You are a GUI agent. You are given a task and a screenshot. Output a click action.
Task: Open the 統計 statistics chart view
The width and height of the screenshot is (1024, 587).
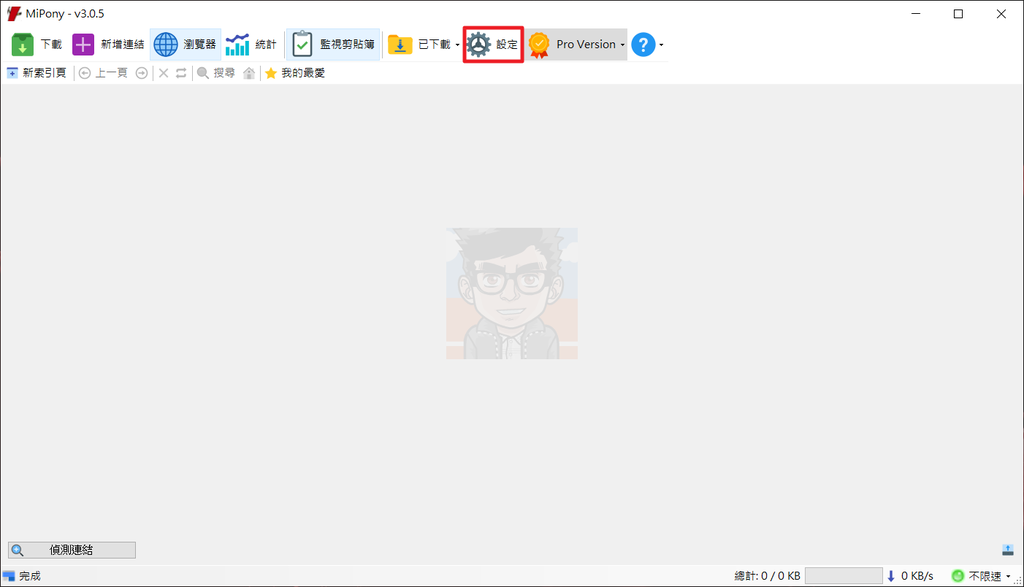coord(251,44)
